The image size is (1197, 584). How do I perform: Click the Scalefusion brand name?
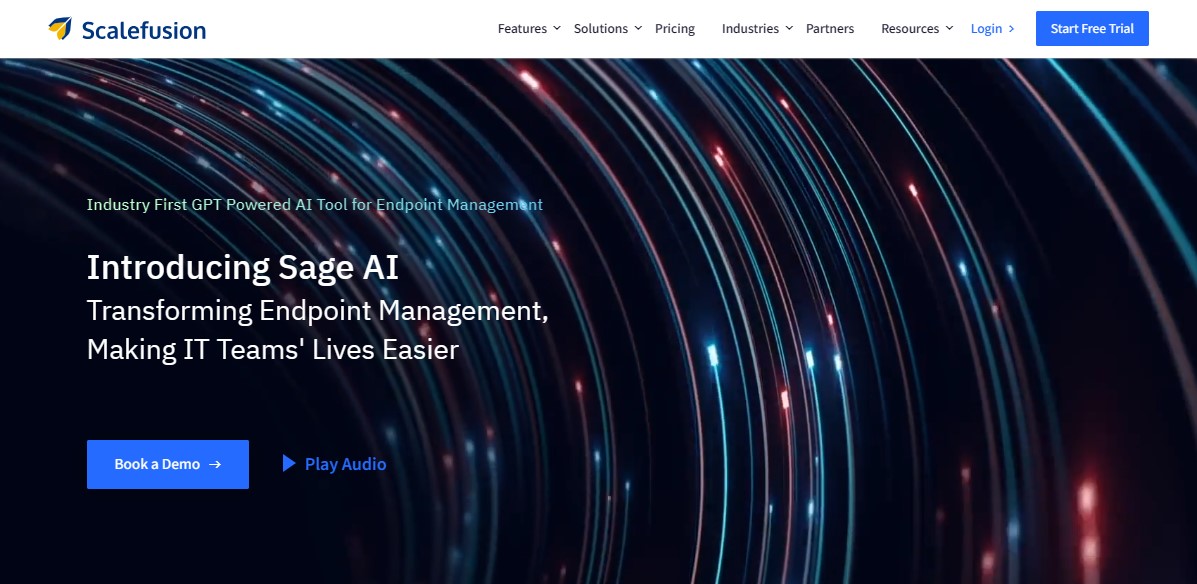[x=144, y=30]
